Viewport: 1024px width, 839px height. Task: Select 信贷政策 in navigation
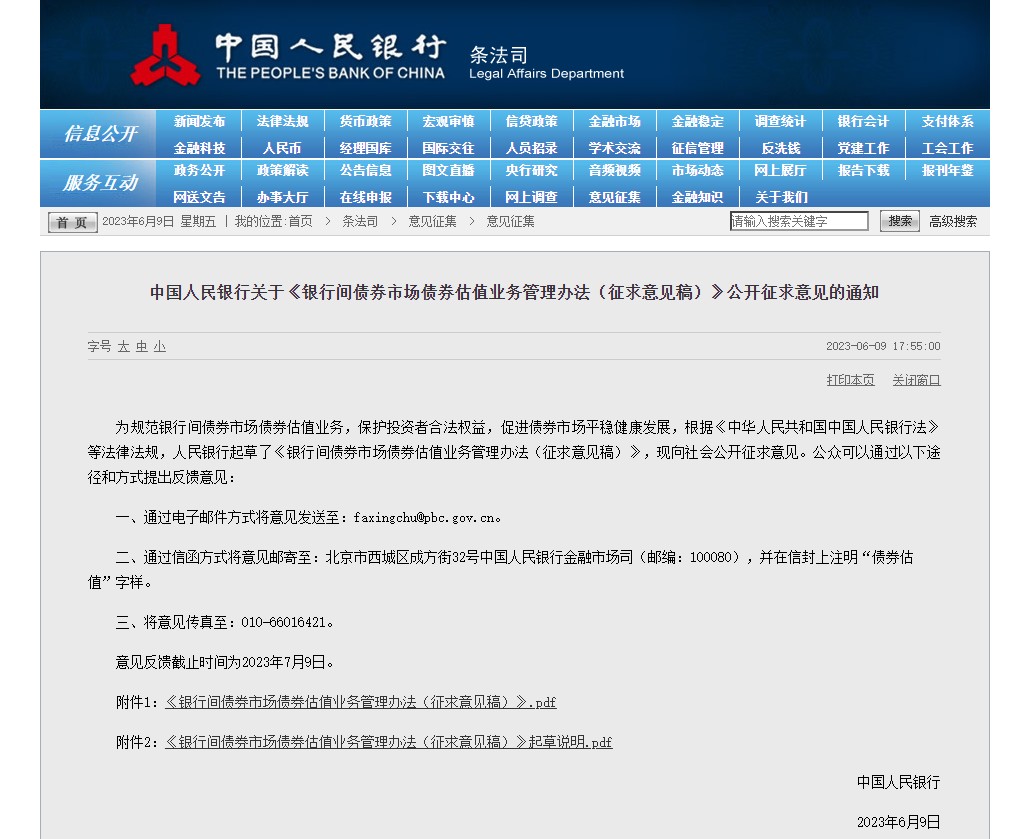click(532, 121)
